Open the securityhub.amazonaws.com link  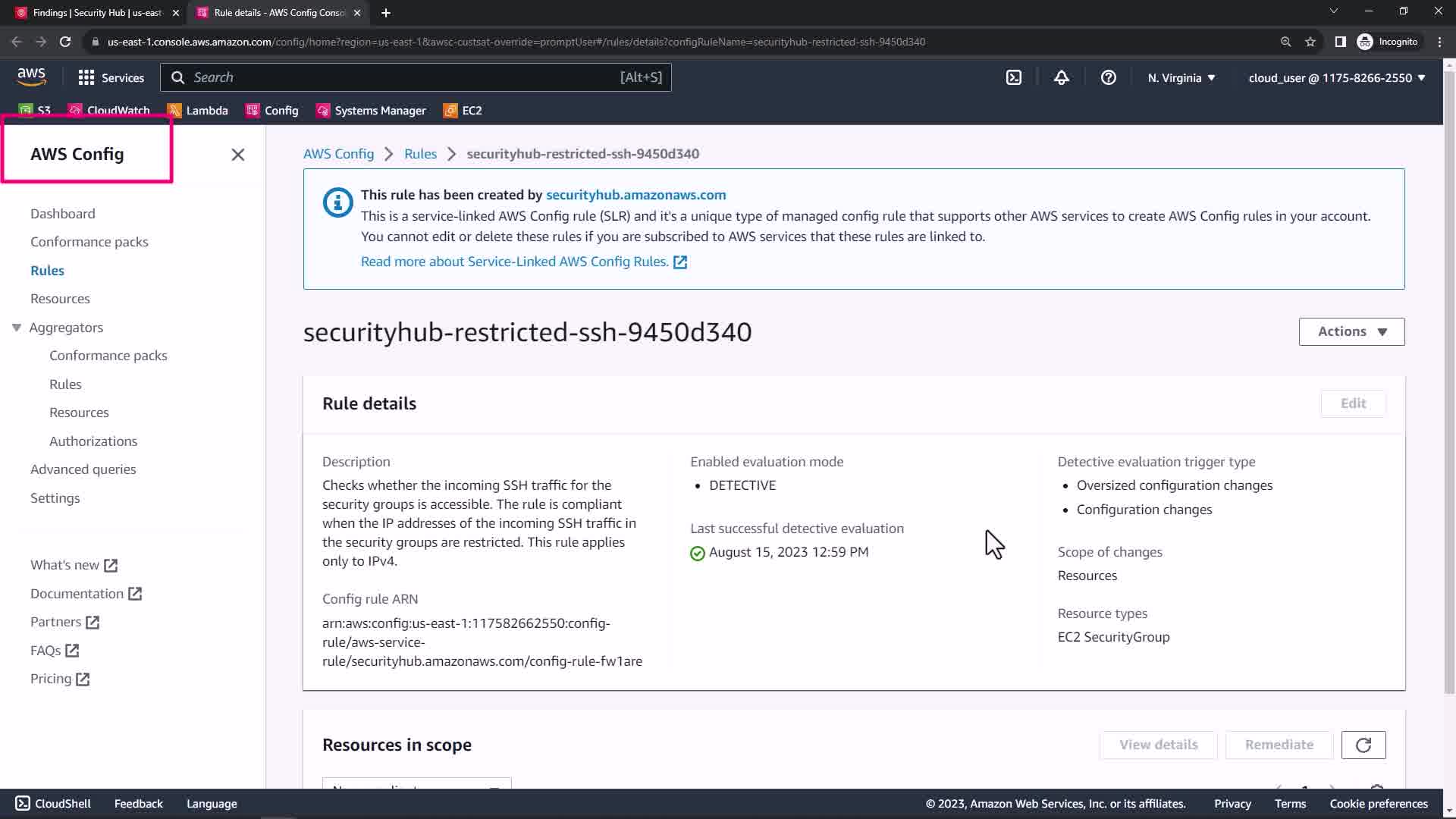point(635,195)
